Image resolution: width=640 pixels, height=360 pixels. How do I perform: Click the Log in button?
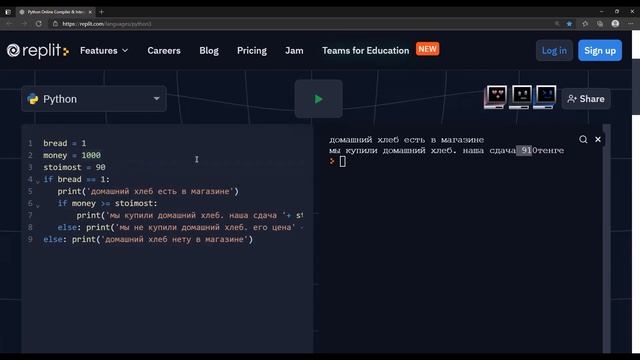point(554,51)
